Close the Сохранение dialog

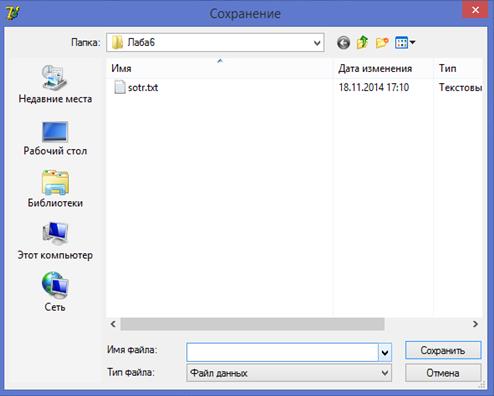pos(475,10)
